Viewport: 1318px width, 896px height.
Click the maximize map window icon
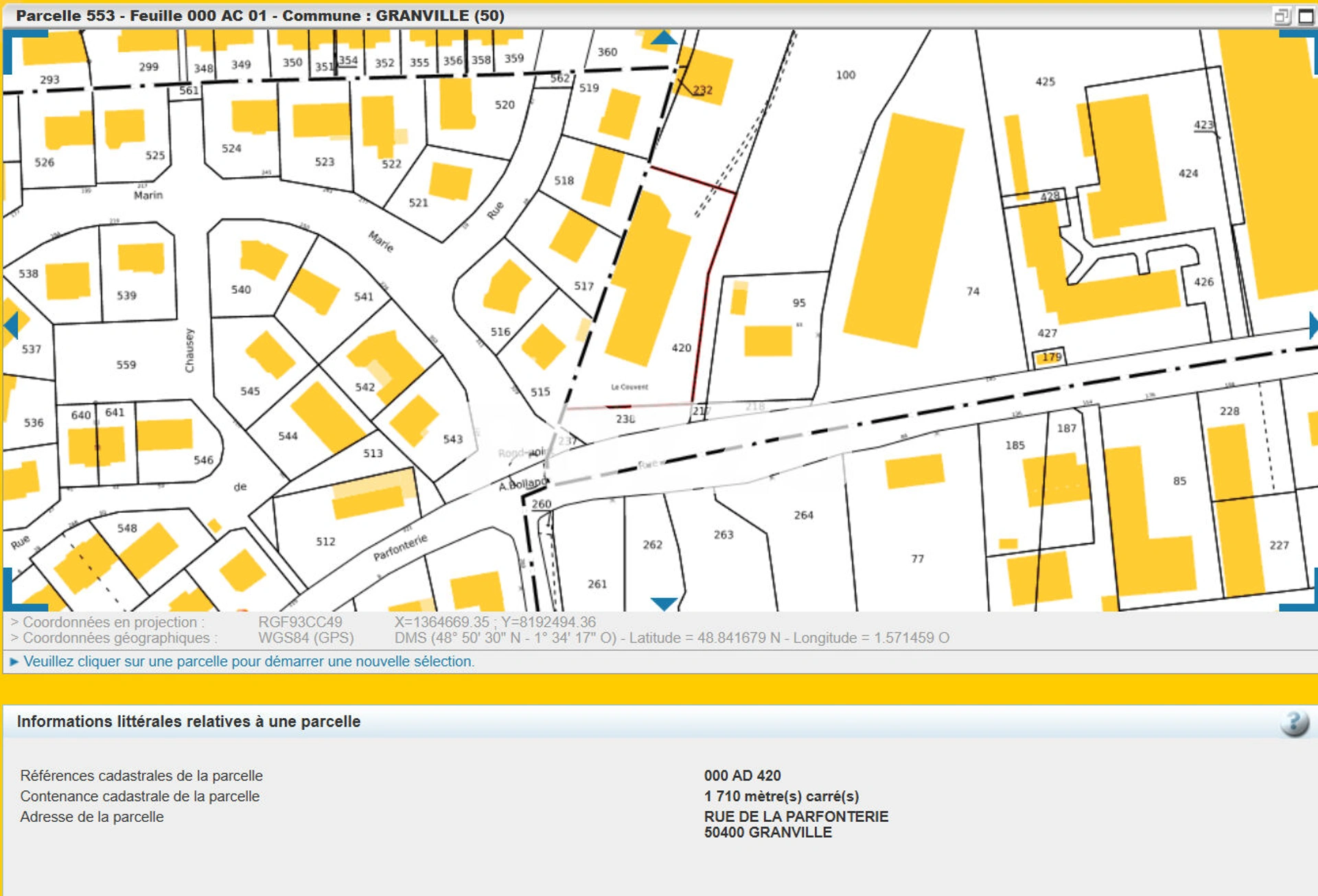1306,16
